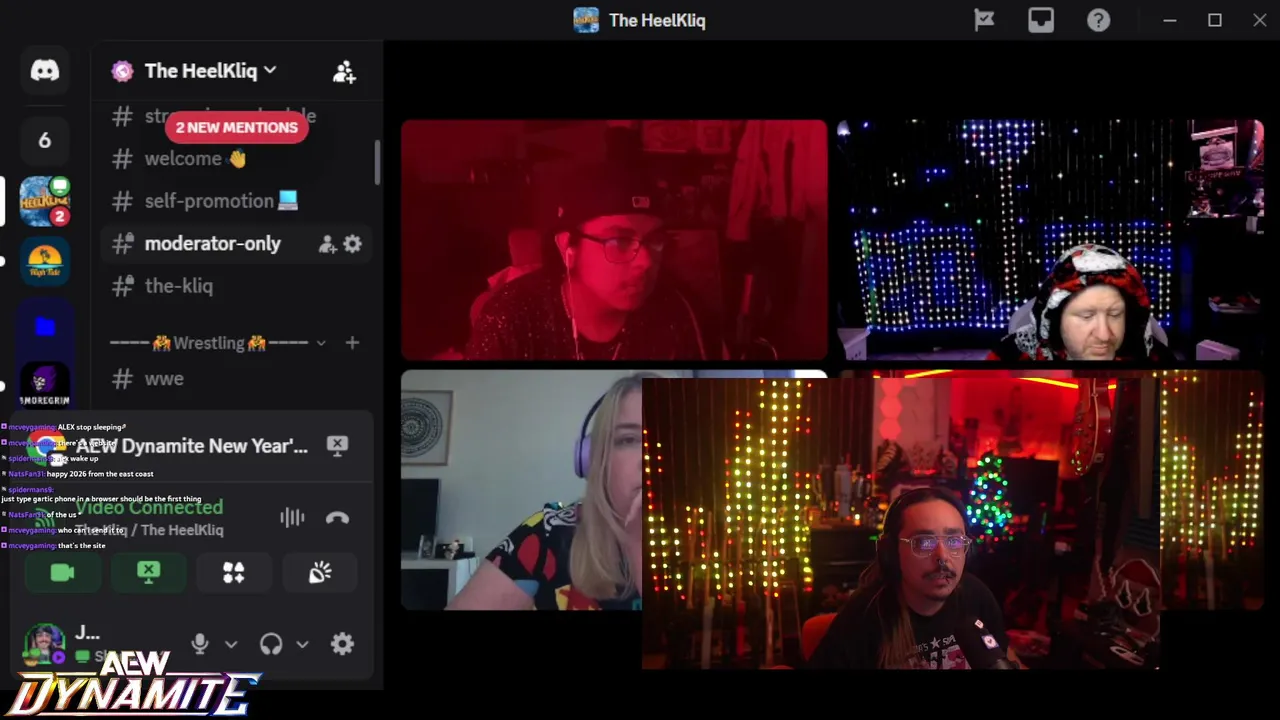Screen dimensions: 1280x720
Task: Click the invite people icon beside The HeelKliq
Action: (x=344, y=72)
